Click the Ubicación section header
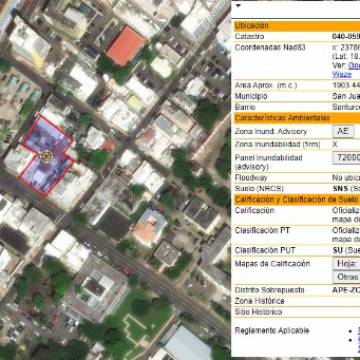 tap(297, 25)
